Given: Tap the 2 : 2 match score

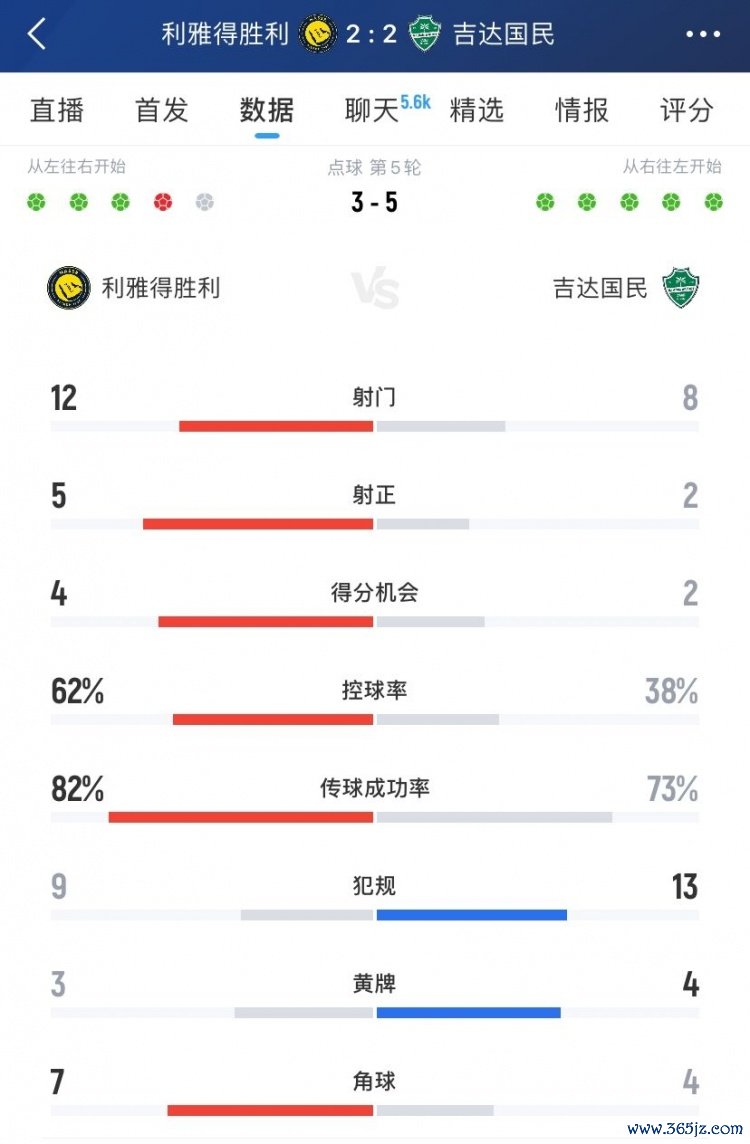Looking at the screenshot, I should pos(372,34).
